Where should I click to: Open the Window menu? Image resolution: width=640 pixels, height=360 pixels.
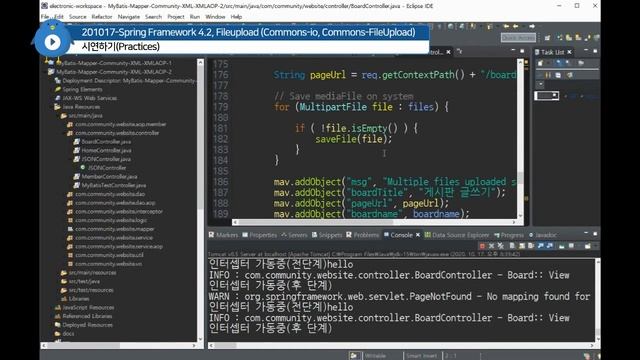[215, 17]
